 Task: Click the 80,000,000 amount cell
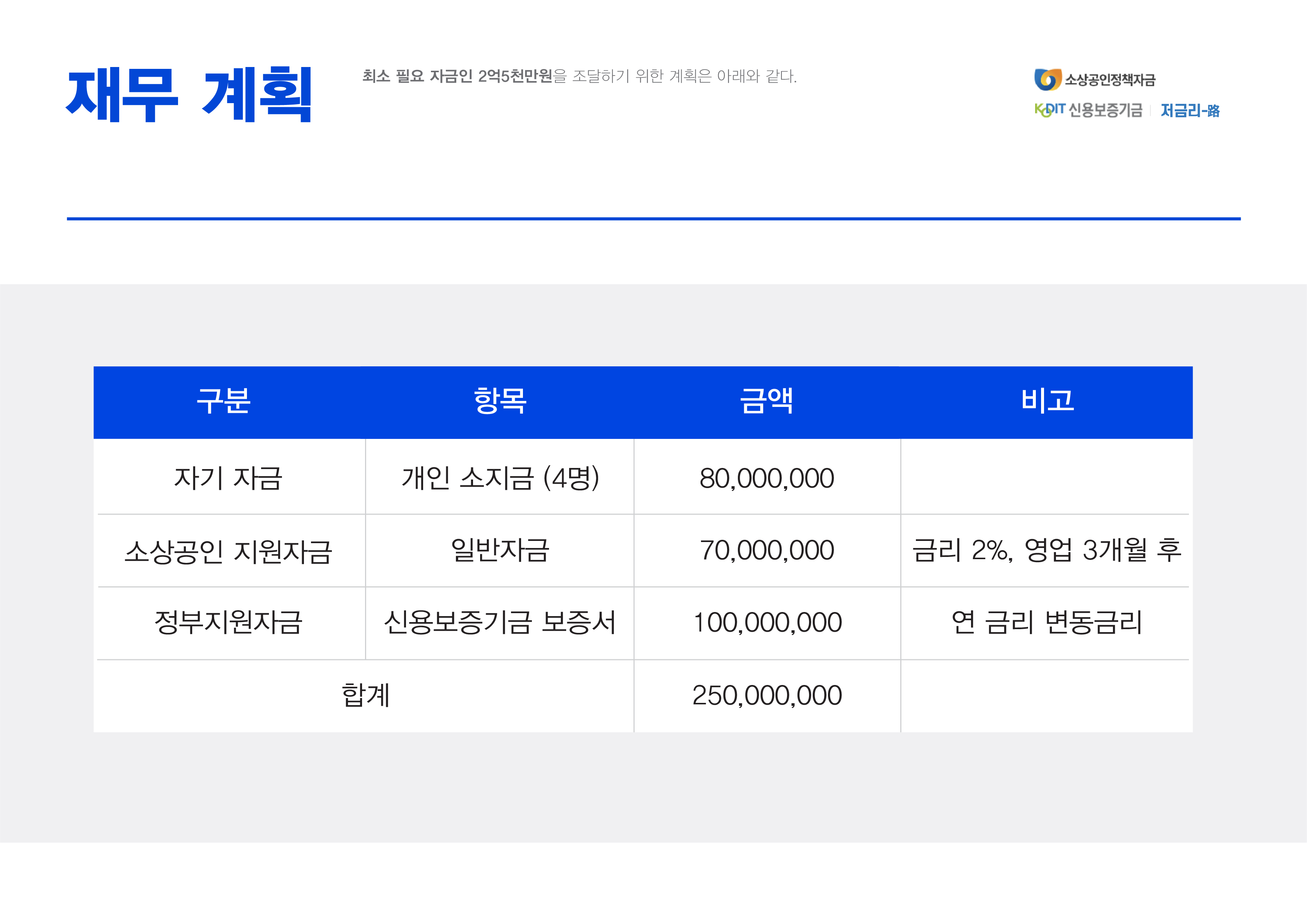pos(766,478)
